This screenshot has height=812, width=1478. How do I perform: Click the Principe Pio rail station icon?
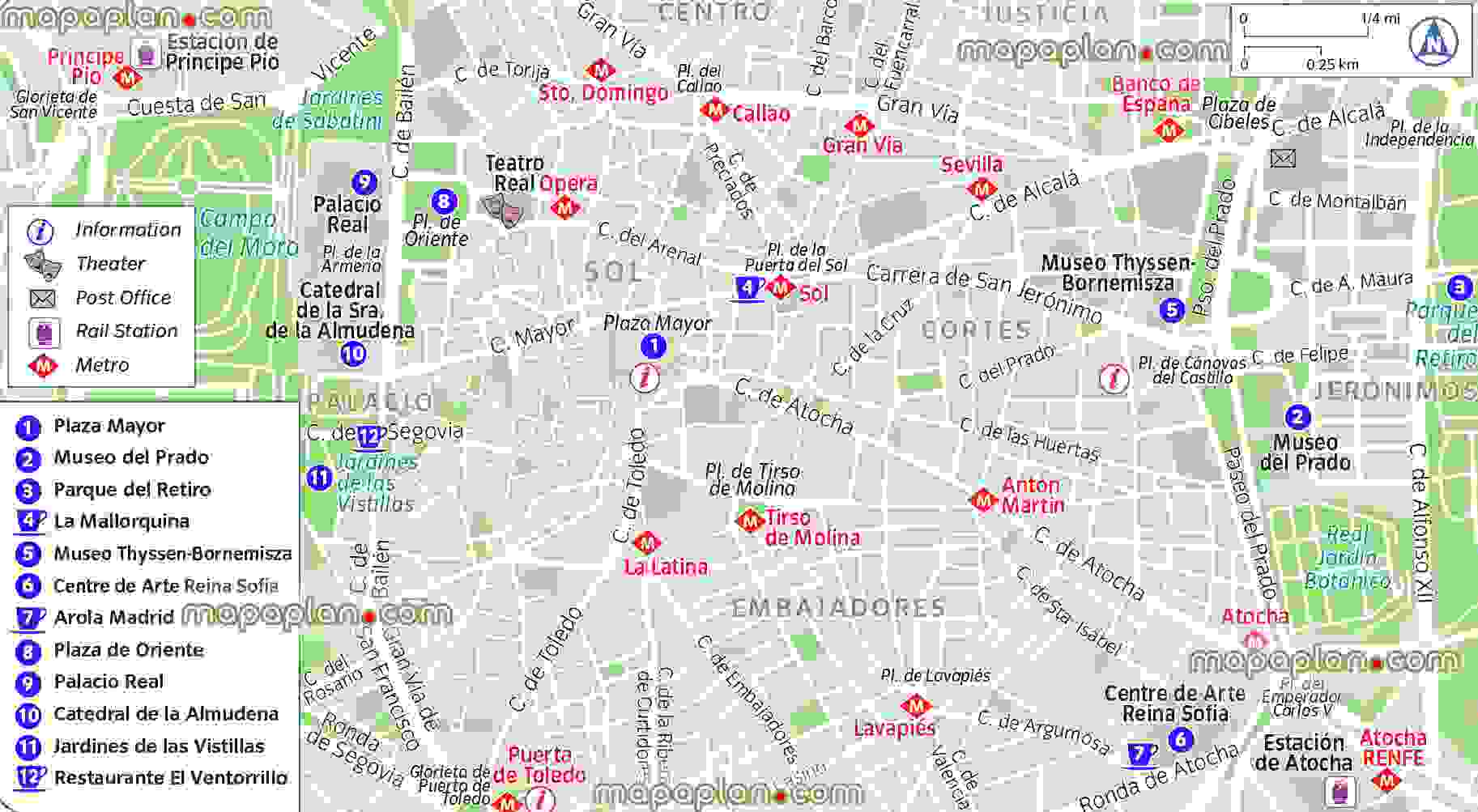(x=147, y=54)
